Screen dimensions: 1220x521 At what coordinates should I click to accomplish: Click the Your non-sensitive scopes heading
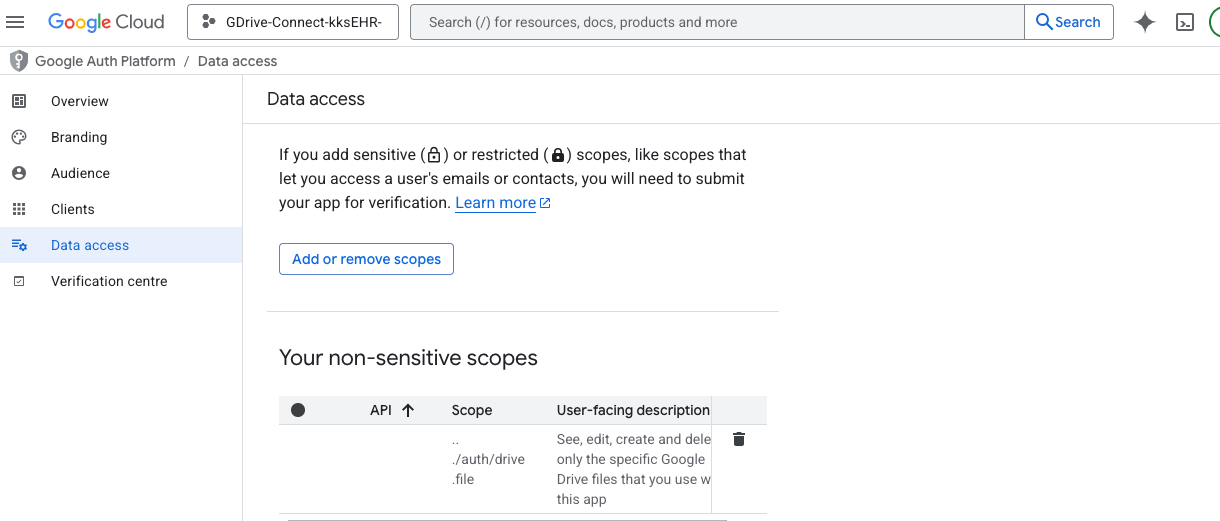click(x=408, y=358)
